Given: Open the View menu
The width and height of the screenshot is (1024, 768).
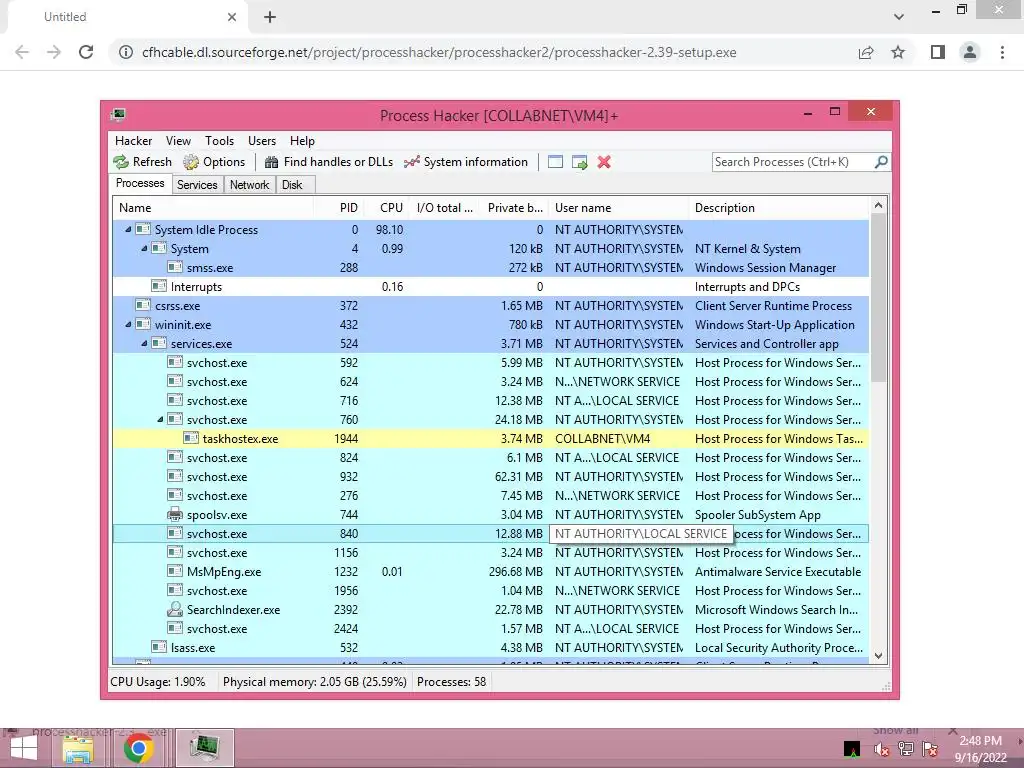Looking at the screenshot, I should [x=178, y=140].
